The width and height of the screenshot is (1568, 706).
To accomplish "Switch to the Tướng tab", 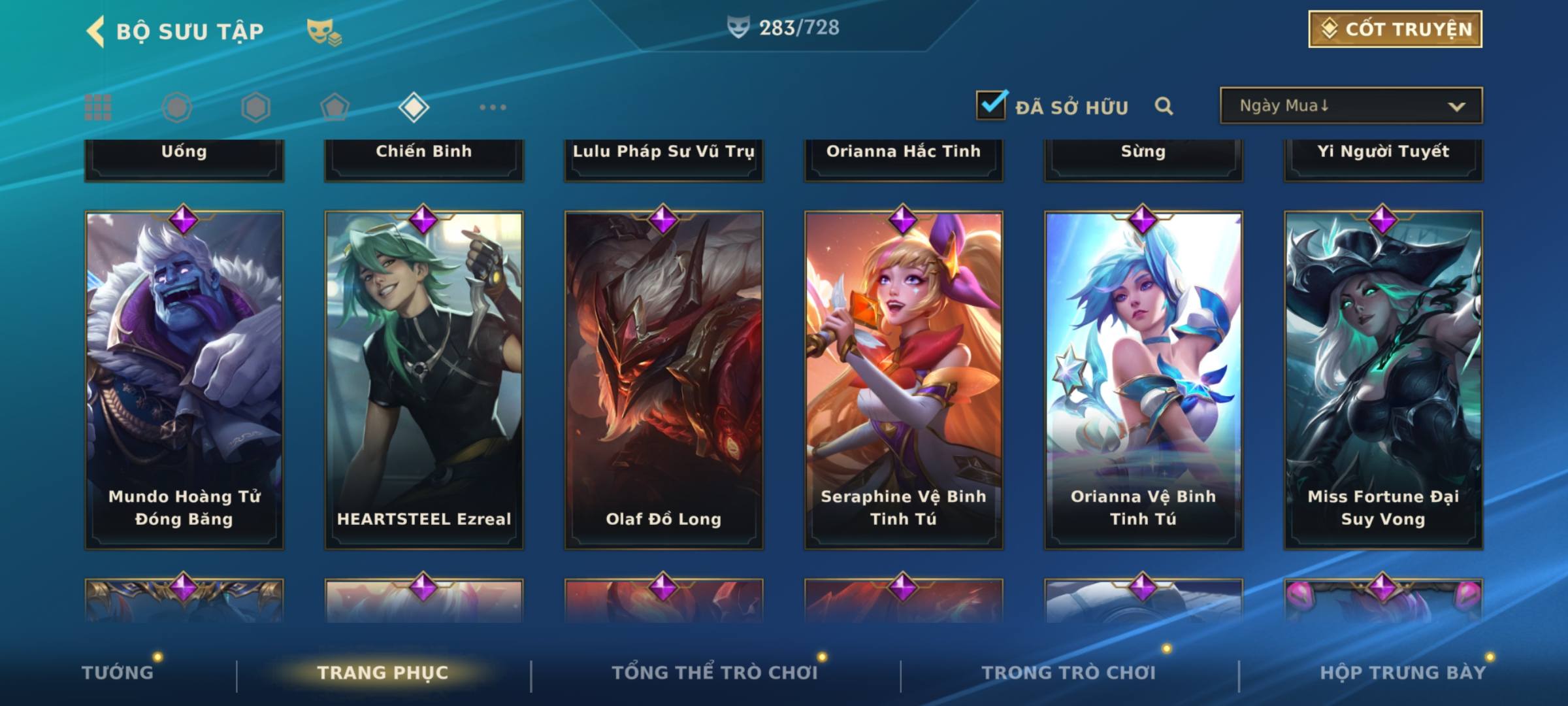I will (118, 672).
